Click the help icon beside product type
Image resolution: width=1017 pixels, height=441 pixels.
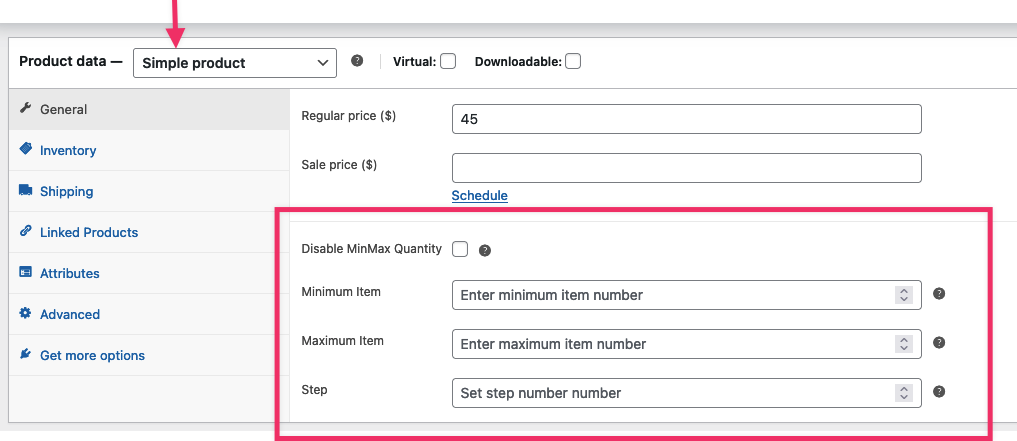tap(357, 61)
